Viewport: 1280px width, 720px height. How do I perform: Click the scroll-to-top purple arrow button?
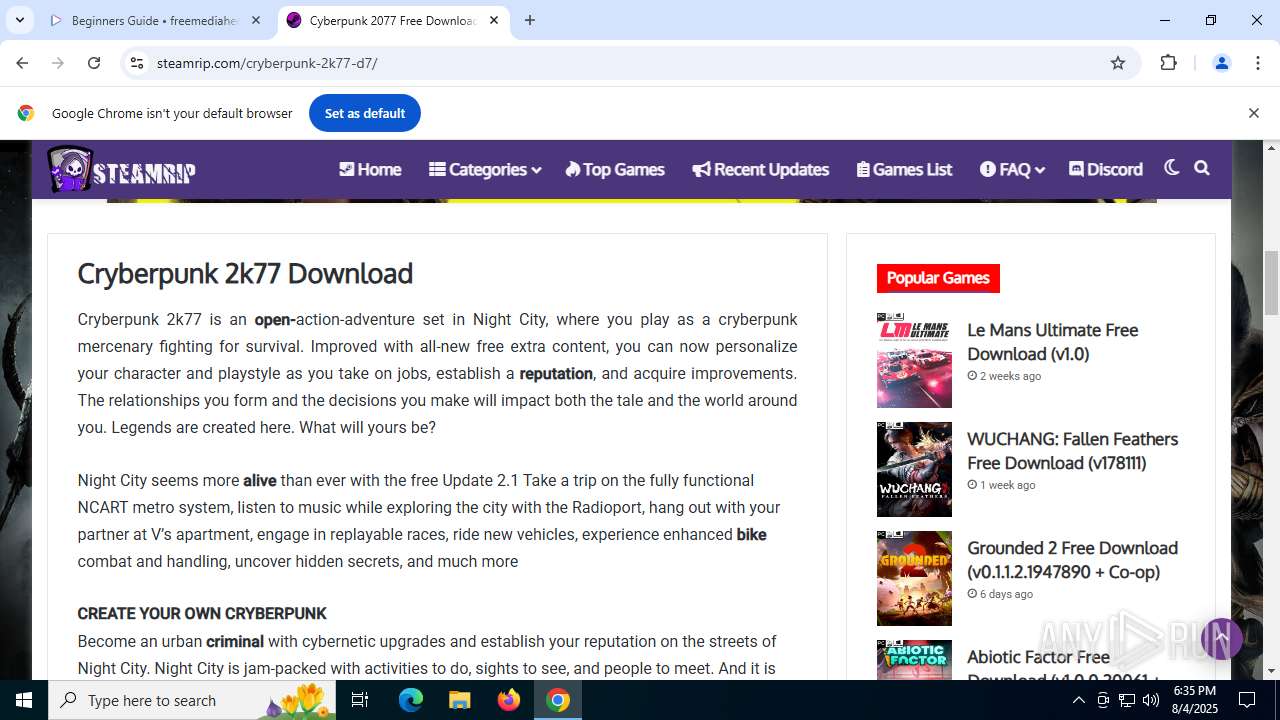(x=1221, y=638)
